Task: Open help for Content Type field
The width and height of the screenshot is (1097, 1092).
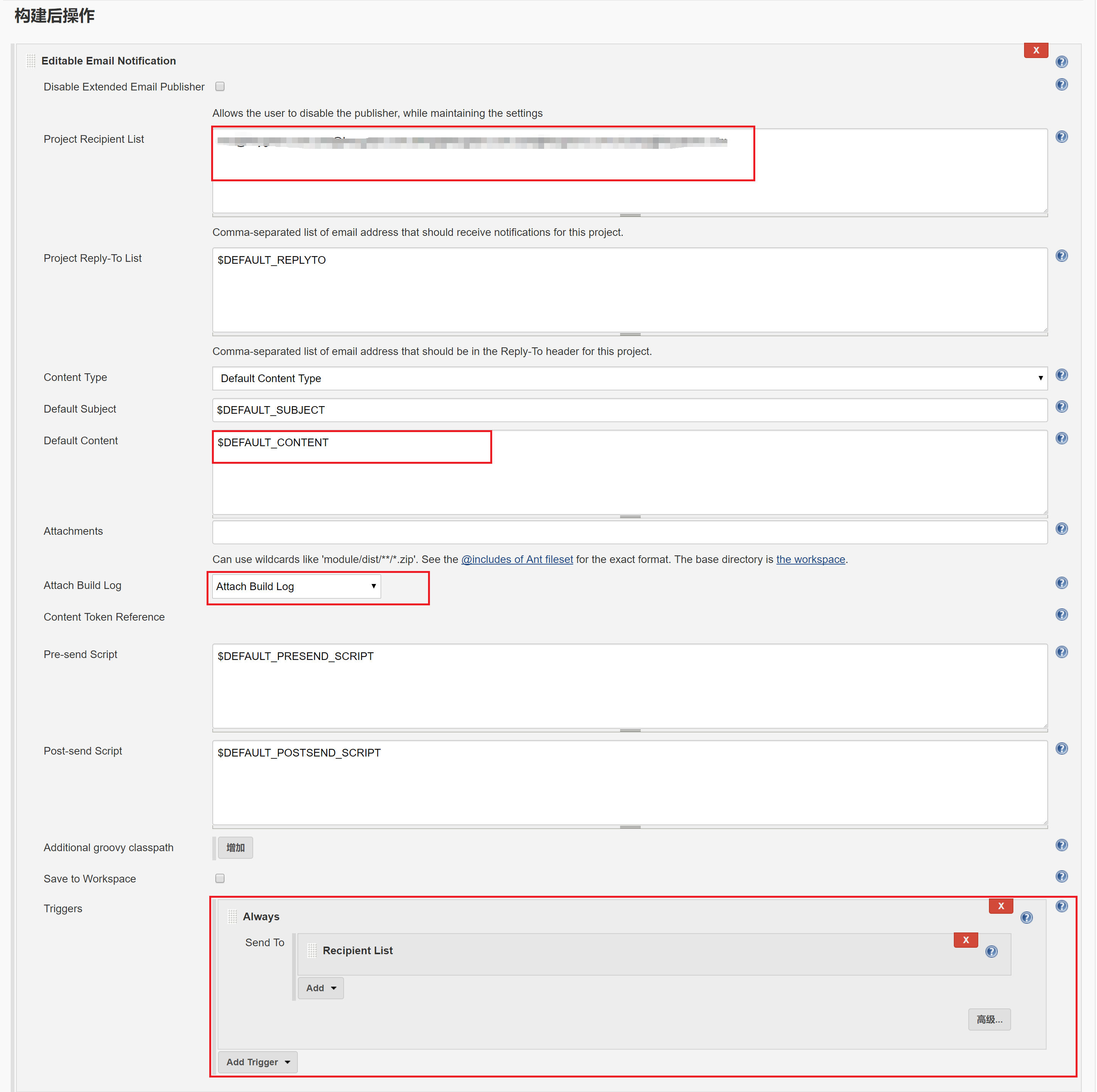Action: (x=1061, y=374)
